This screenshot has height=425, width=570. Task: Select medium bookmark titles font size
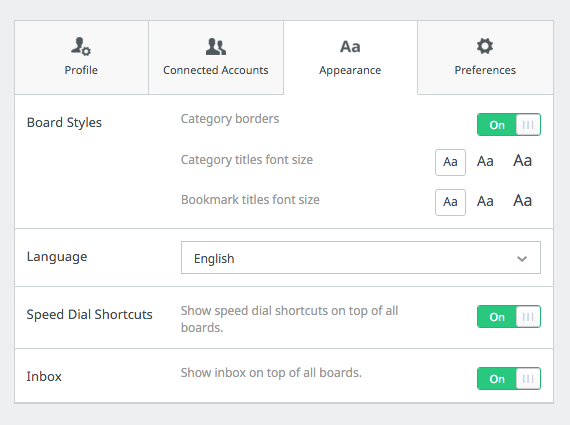(x=485, y=201)
